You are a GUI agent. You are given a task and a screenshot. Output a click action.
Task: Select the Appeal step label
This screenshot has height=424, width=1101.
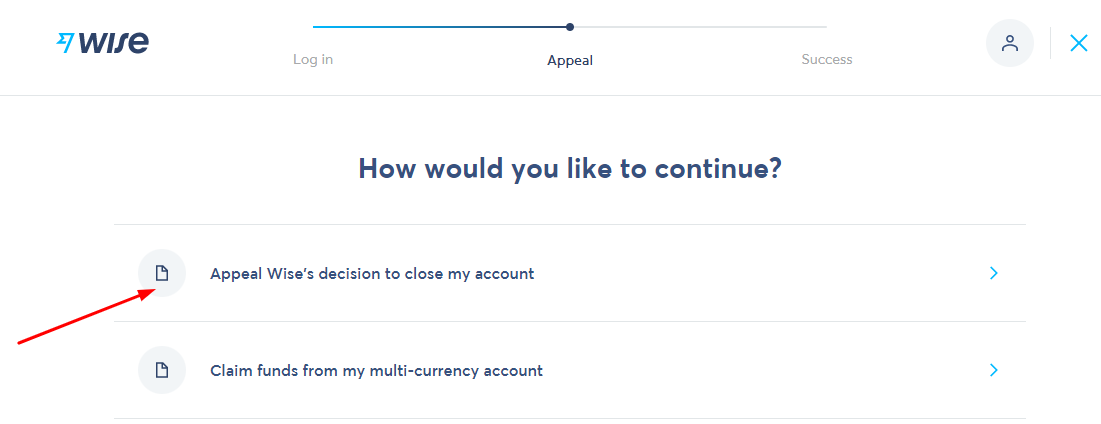[570, 60]
